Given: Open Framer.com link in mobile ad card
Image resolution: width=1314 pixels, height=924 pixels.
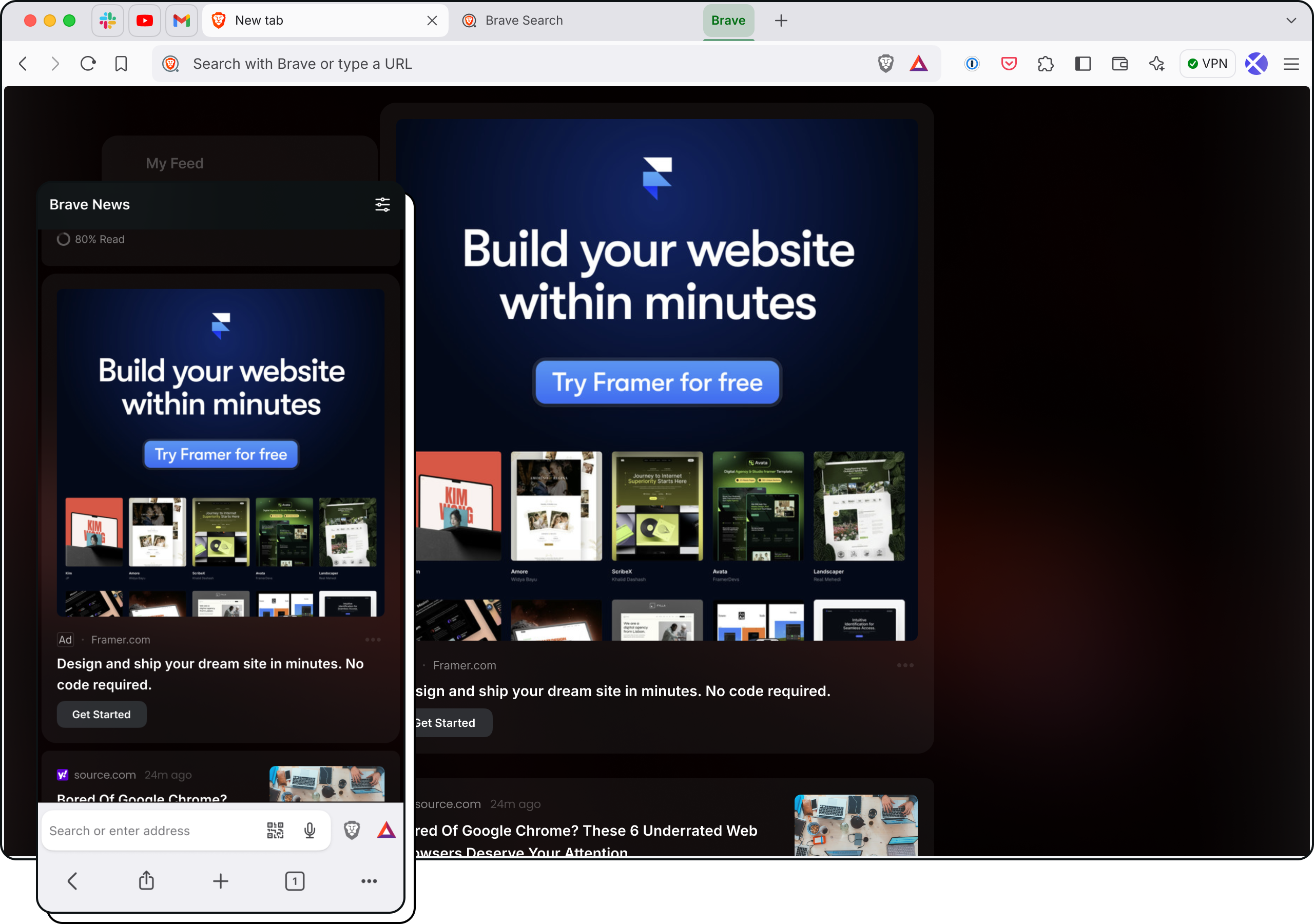Looking at the screenshot, I should (121, 640).
